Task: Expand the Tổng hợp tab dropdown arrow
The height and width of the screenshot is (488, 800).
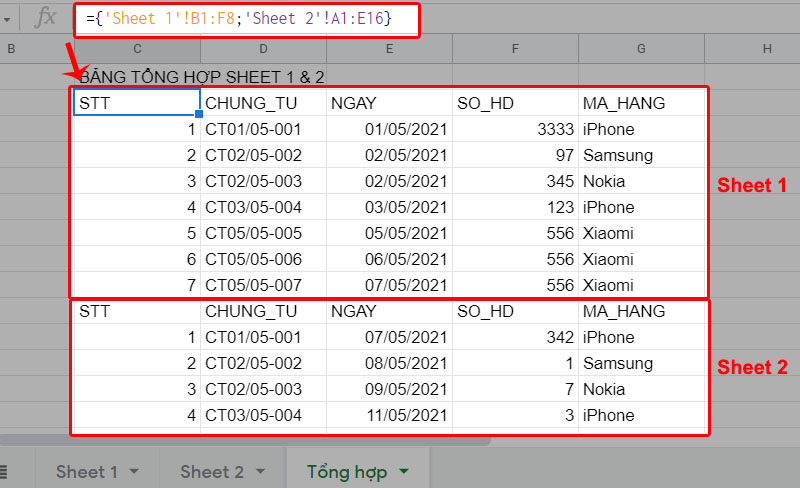Action: click(404, 472)
